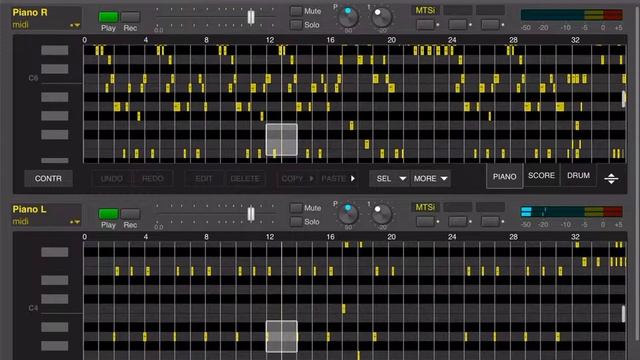Viewport: 640px width, 360px height.
Task: Click the EDIT button
Action: pos(204,179)
